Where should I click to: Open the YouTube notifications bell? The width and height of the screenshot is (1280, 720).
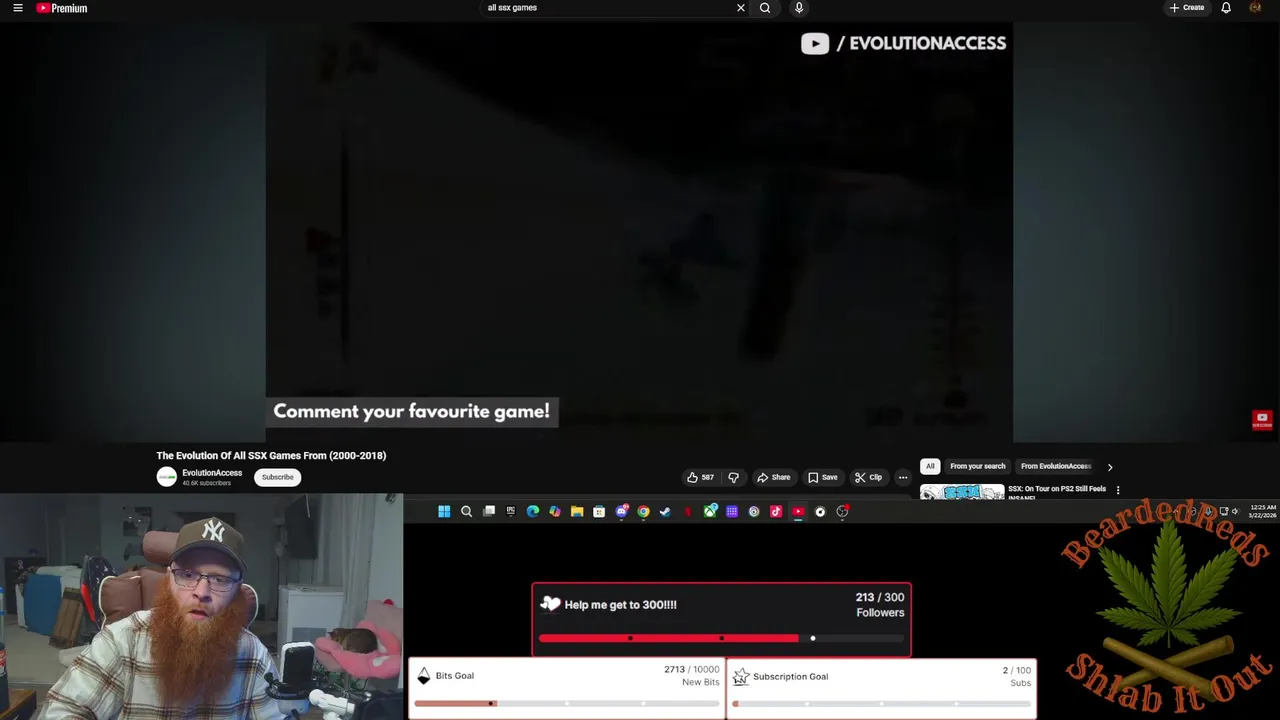[x=1226, y=8]
